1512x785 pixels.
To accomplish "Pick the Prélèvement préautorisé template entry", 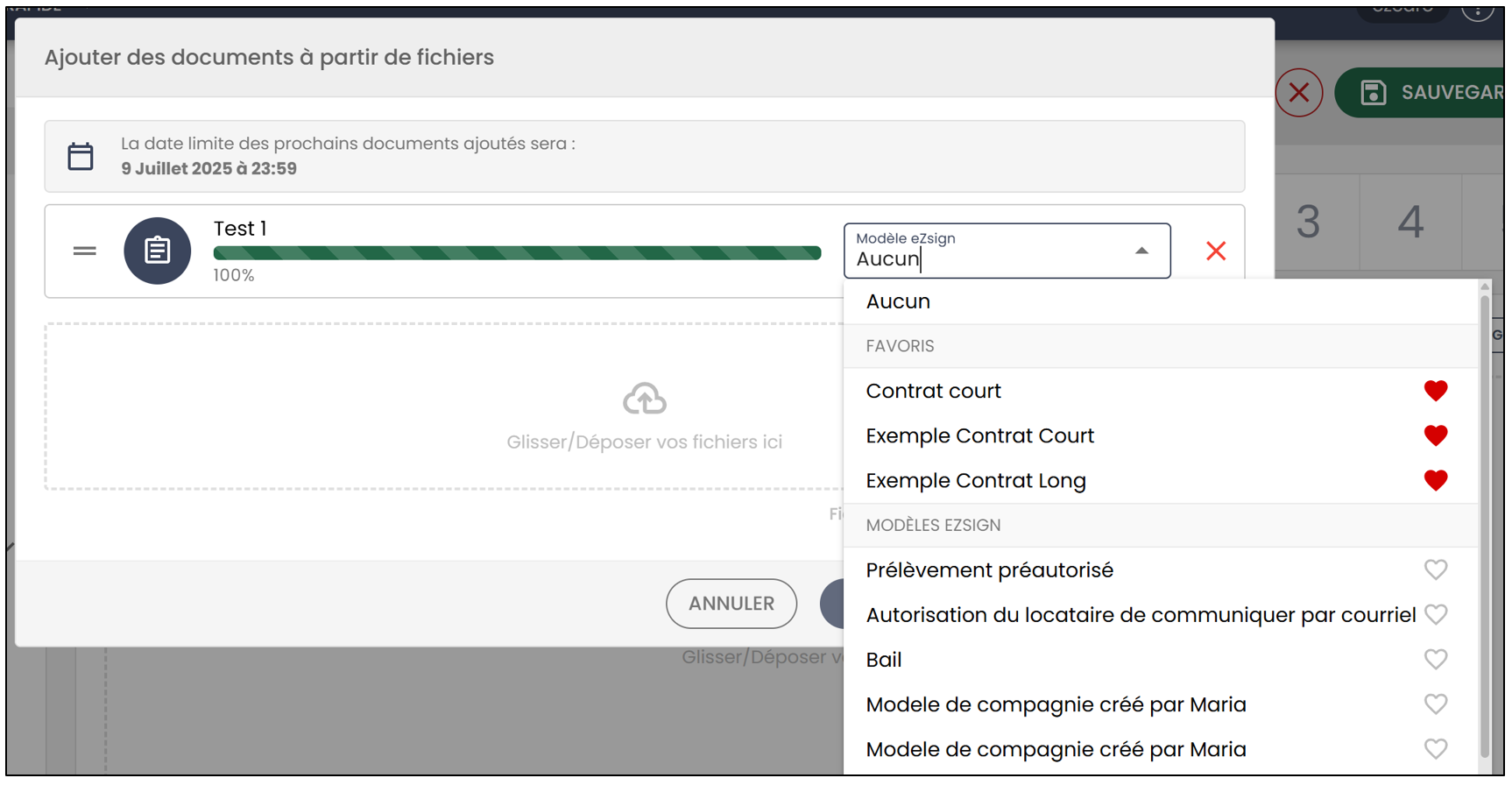I will coord(990,570).
